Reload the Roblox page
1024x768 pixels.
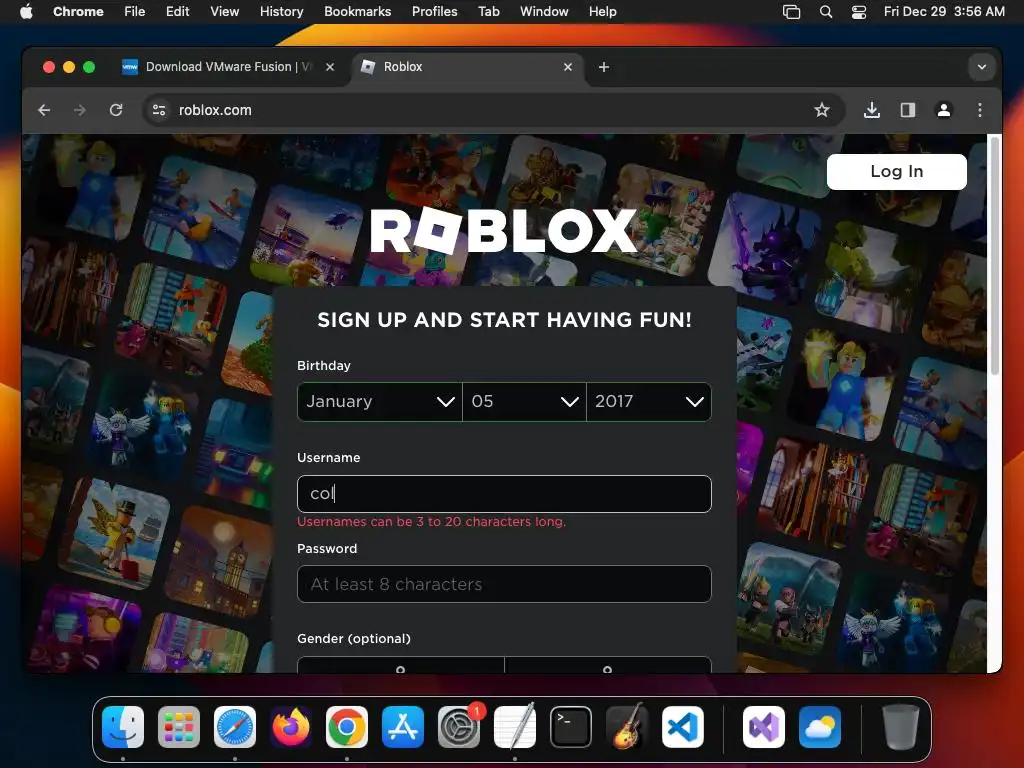116,110
